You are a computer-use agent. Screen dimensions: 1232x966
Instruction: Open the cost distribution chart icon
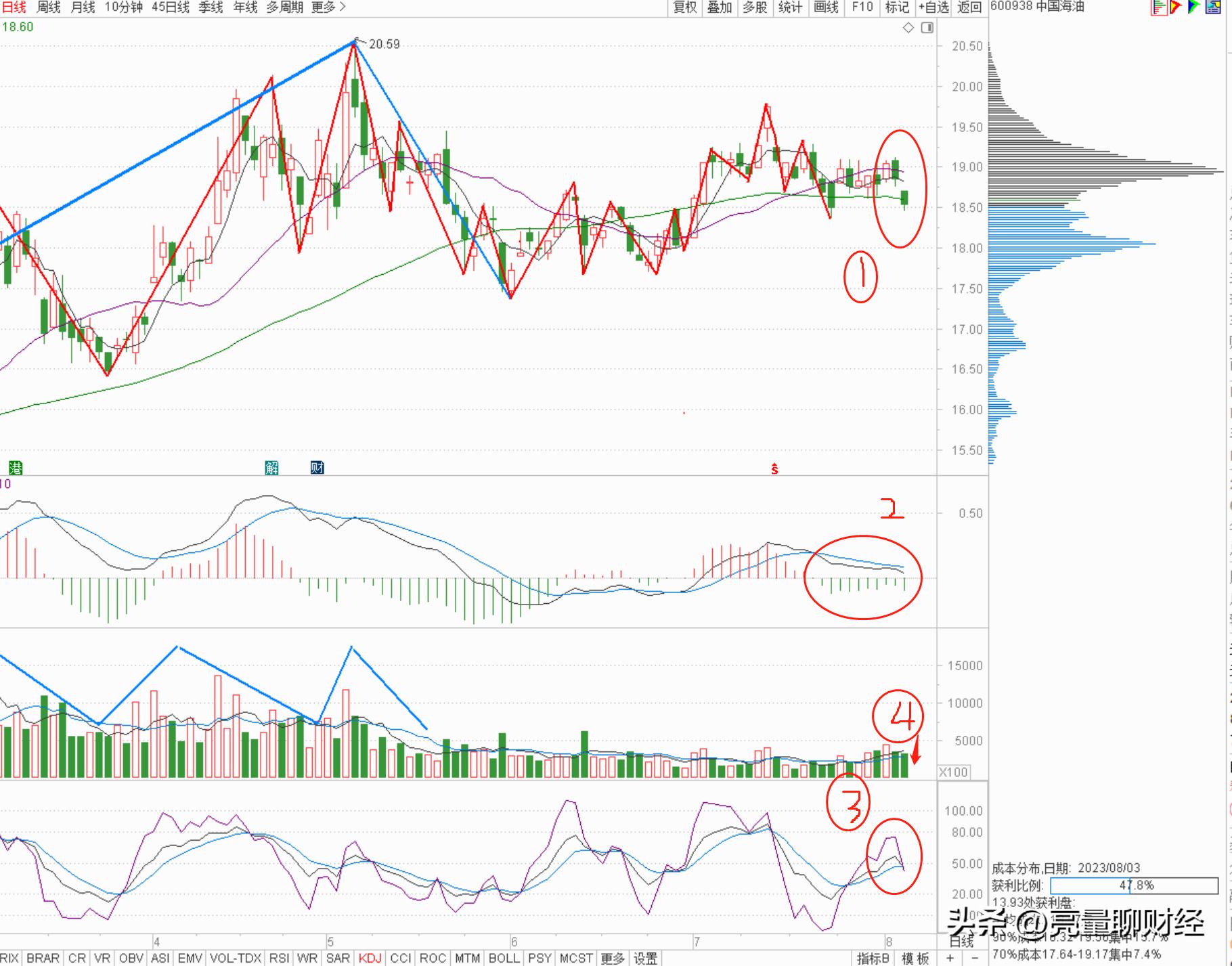pos(1158,7)
